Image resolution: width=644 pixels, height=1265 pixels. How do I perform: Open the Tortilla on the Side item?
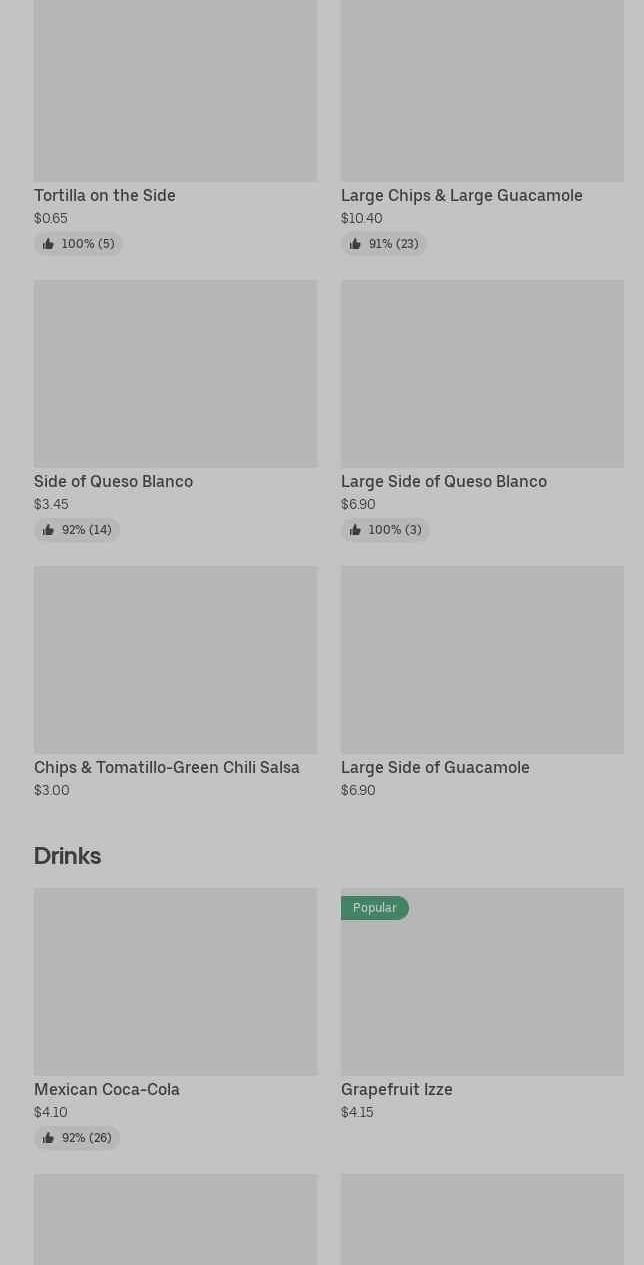click(x=105, y=195)
